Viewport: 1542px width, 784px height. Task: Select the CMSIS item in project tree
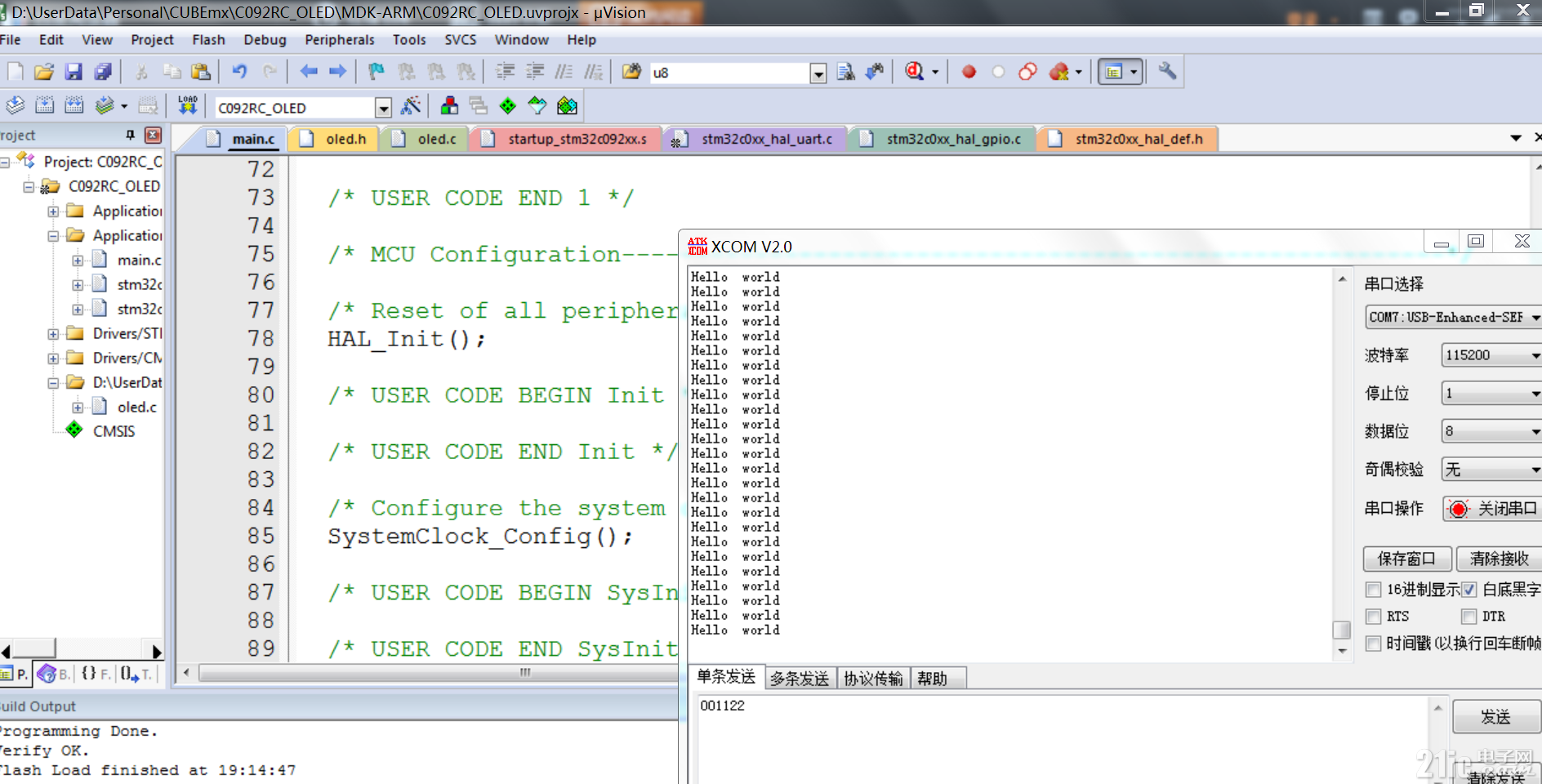[114, 431]
